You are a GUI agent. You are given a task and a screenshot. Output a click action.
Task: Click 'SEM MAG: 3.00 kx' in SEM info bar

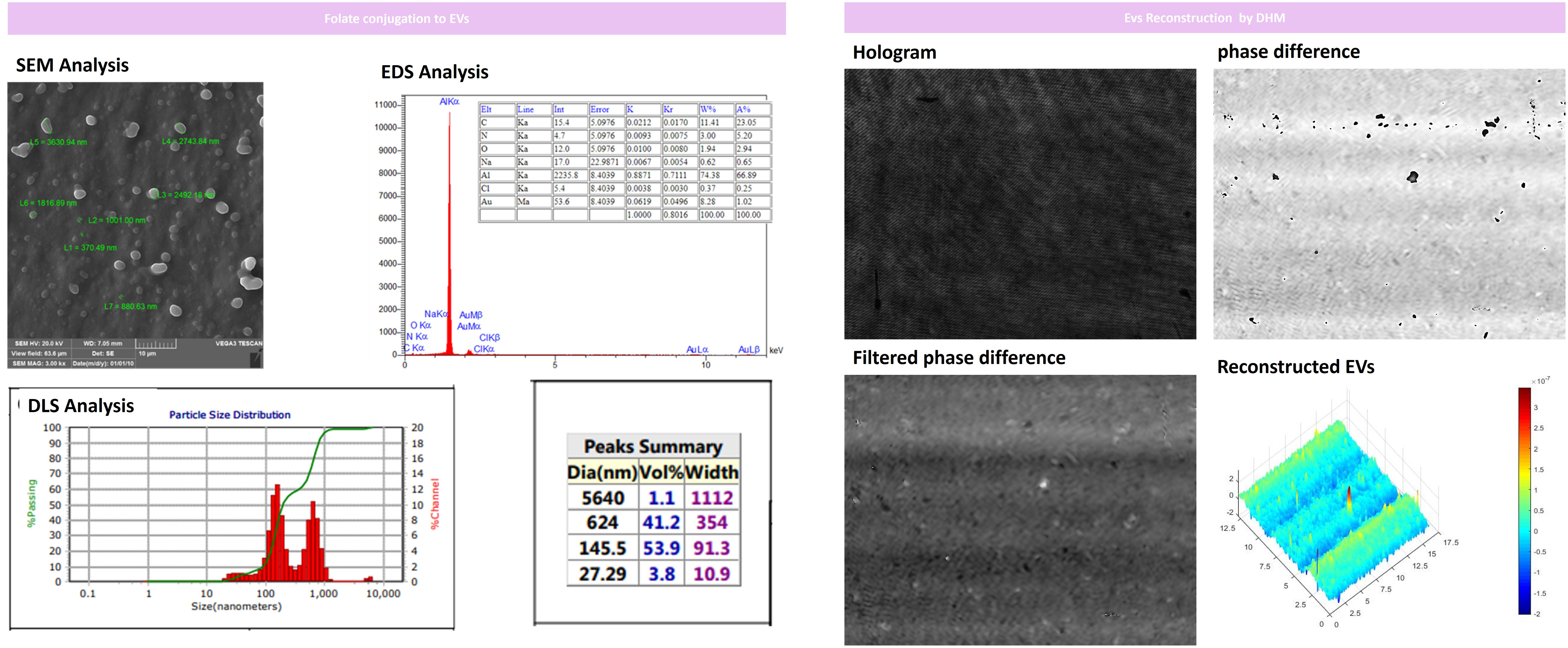point(39,363)
